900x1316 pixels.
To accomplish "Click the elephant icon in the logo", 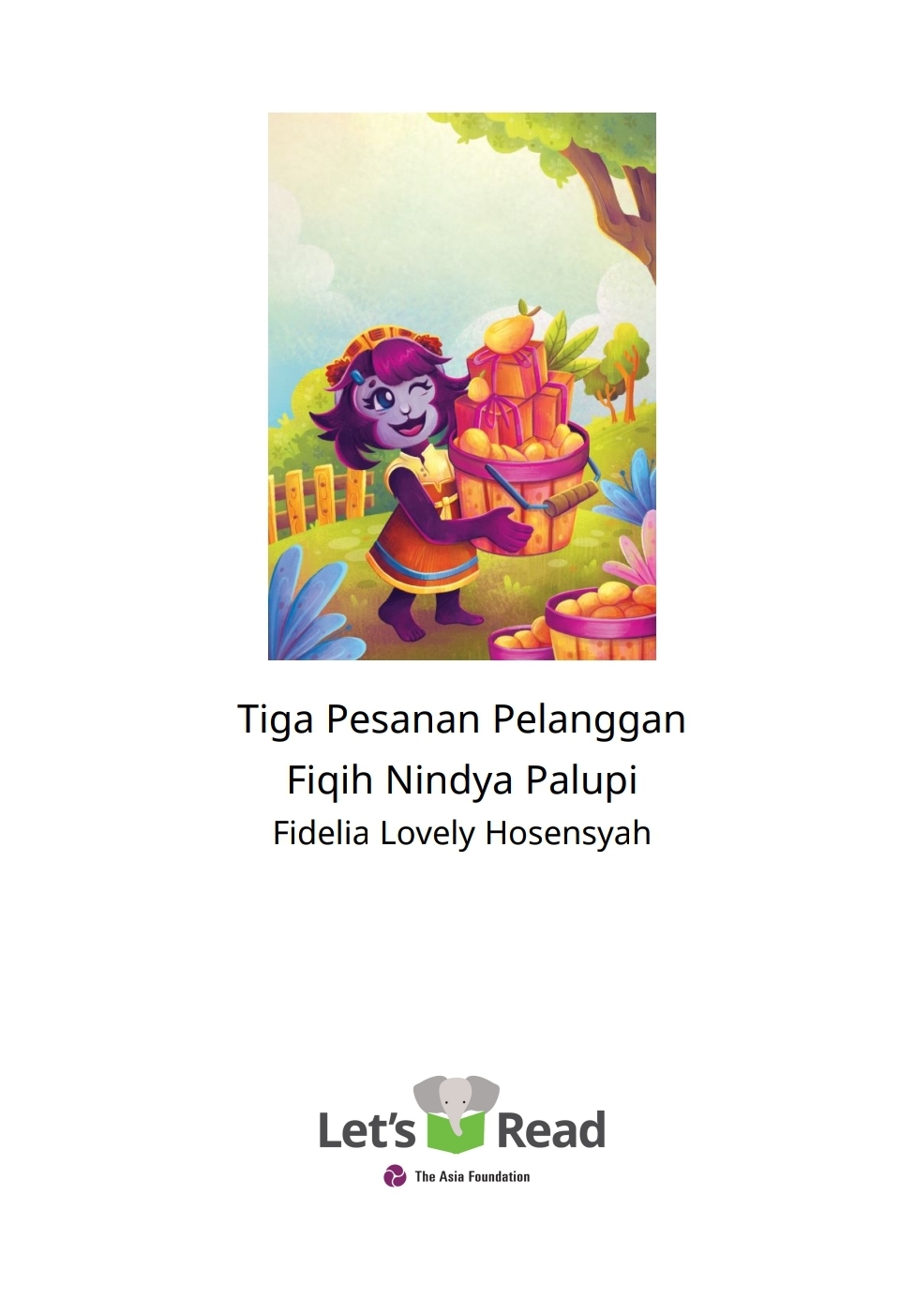I will coord(457,1102).
